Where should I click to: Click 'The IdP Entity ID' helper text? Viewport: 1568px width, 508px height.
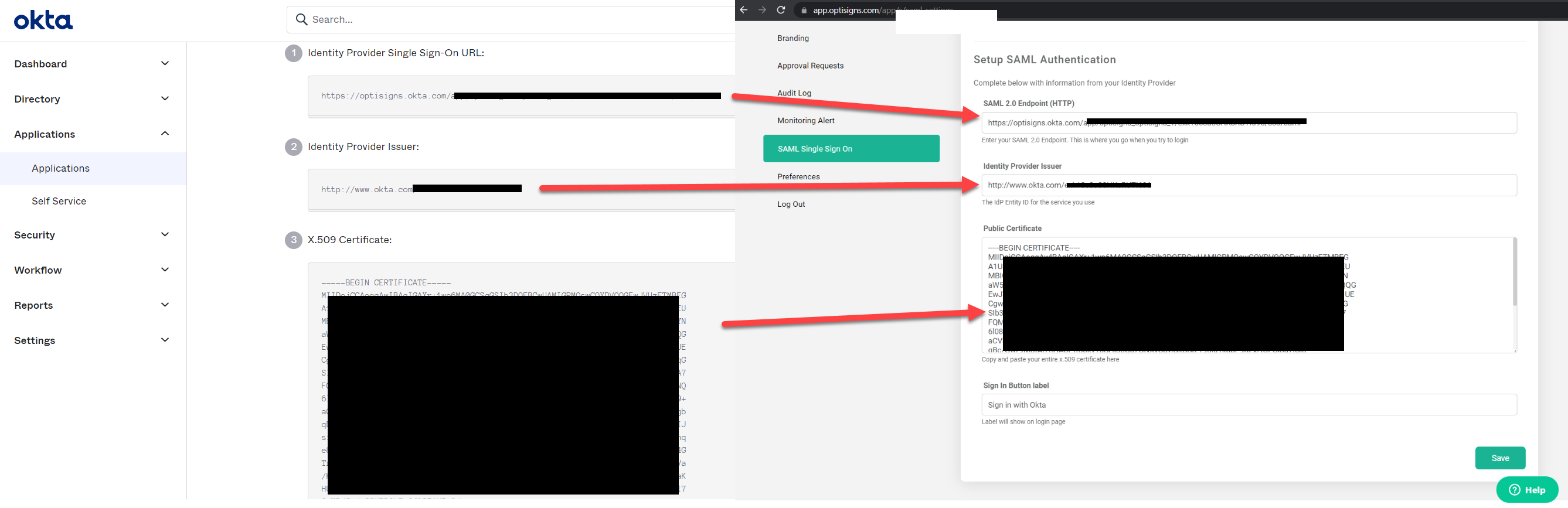pyautogui.click(x=1038, y=203)
